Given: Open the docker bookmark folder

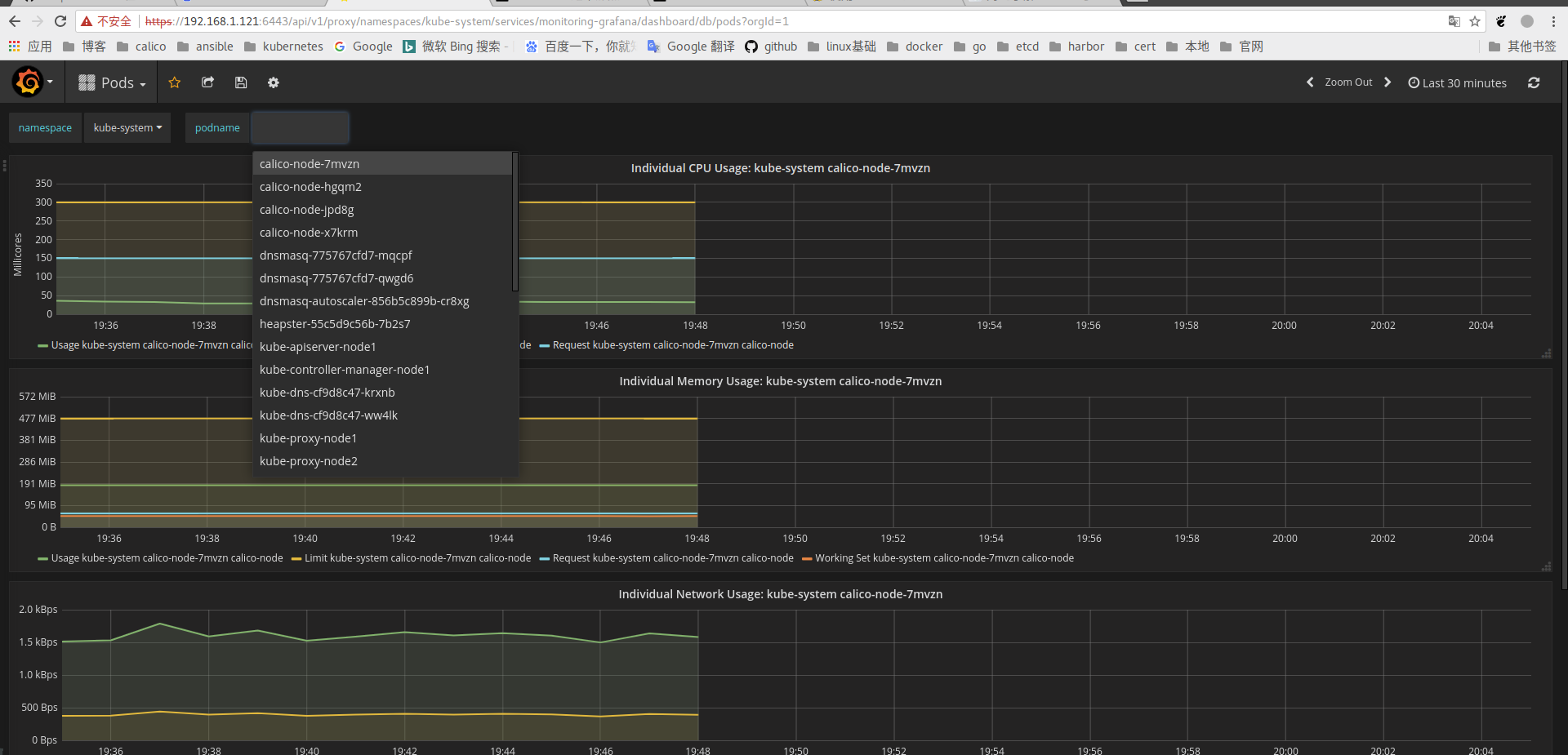Looking at the screenshot, I should tap(915, 46).
